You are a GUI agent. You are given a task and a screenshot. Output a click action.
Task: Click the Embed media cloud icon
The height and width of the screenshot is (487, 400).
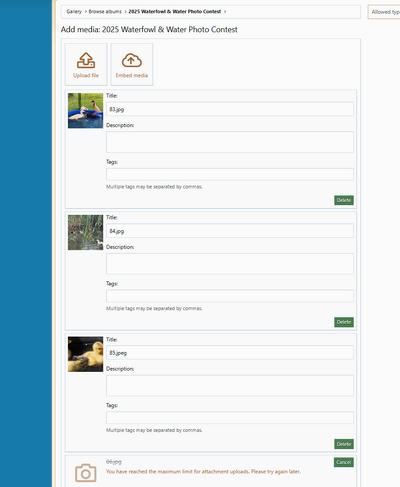click(x=132, y=60)
